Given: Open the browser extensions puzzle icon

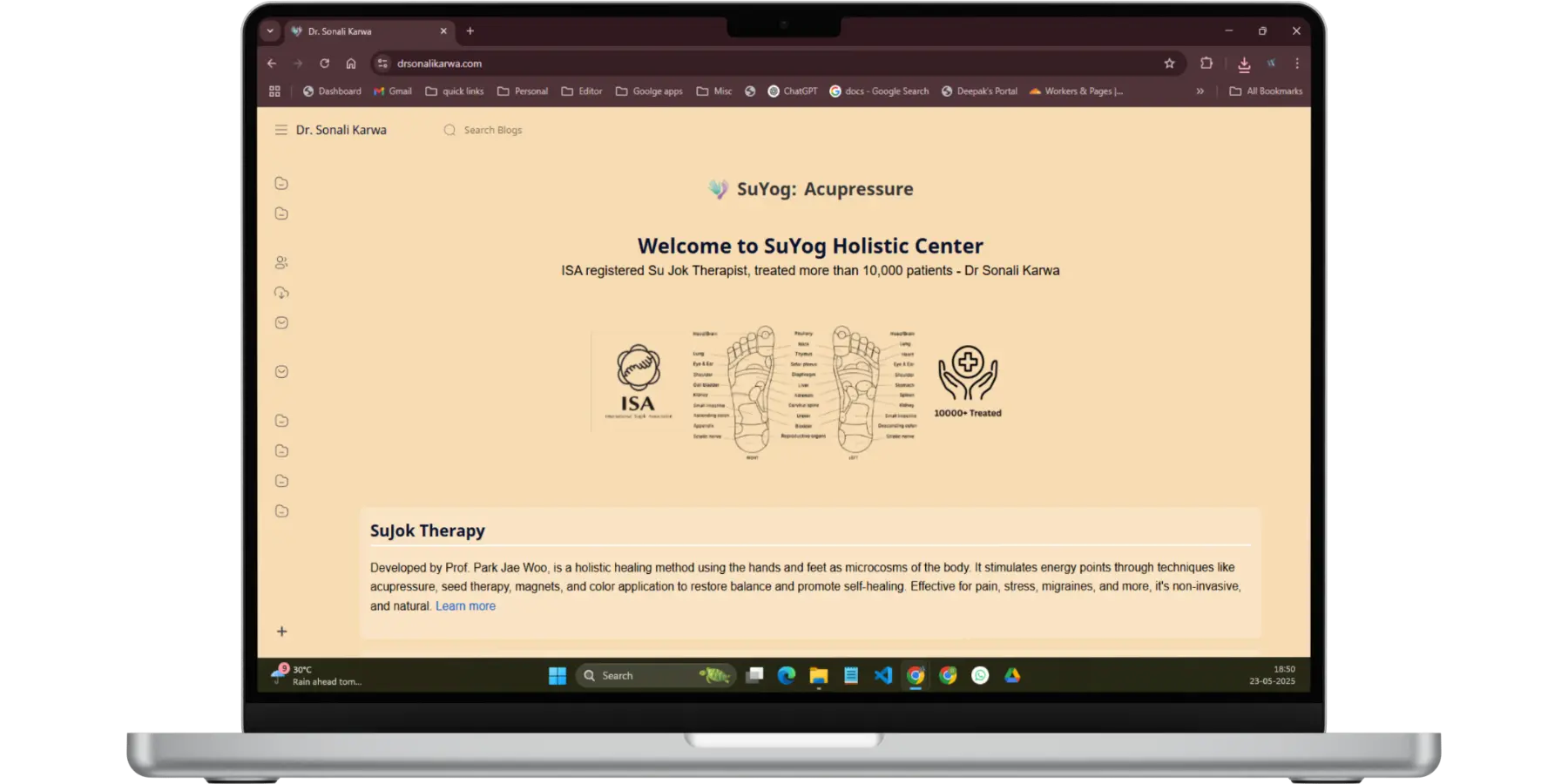Looking at the screenshot, I should click(x=1206, y=64).
